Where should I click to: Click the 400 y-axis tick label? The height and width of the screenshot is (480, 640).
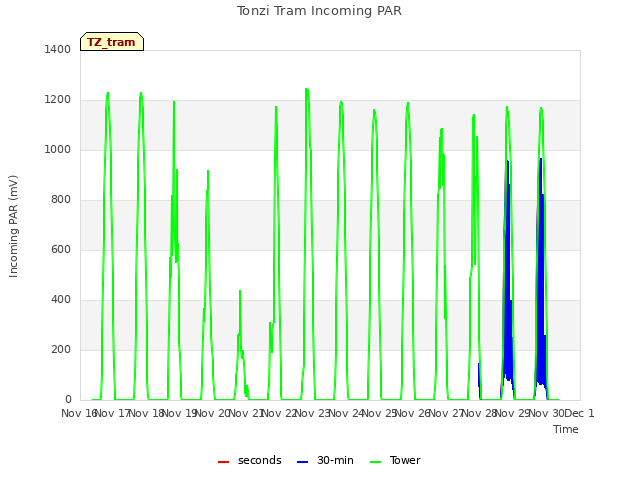pos(61,300)
